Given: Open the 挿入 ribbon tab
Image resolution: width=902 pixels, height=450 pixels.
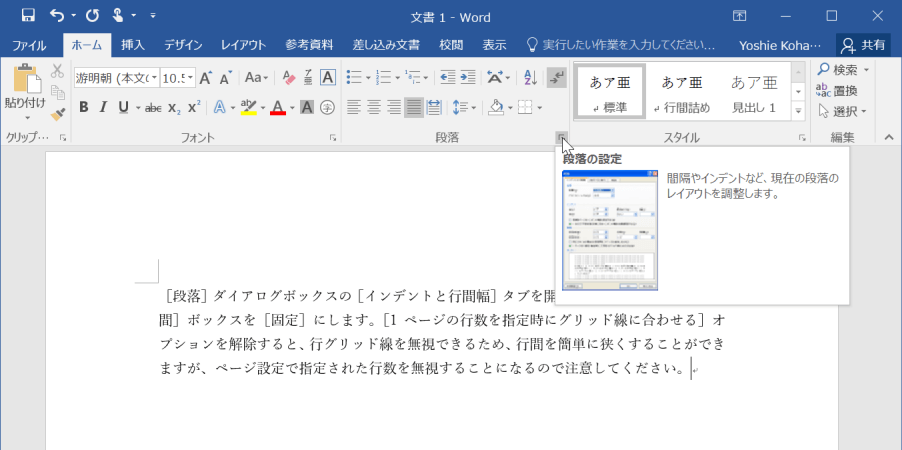Looking at the screenshot, I should (x=133, y=45).
